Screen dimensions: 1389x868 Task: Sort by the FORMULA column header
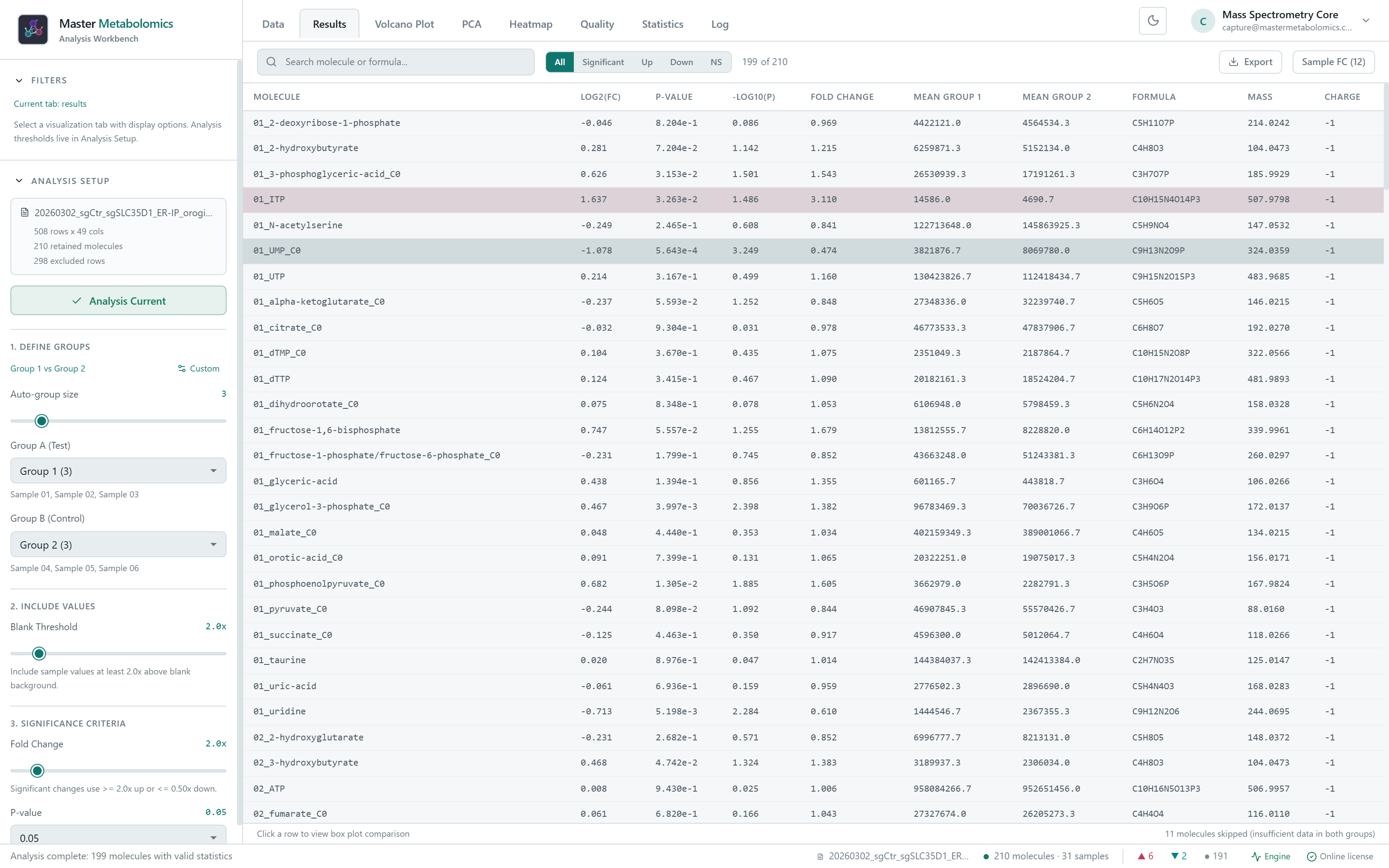click(x=1154, y=97)
